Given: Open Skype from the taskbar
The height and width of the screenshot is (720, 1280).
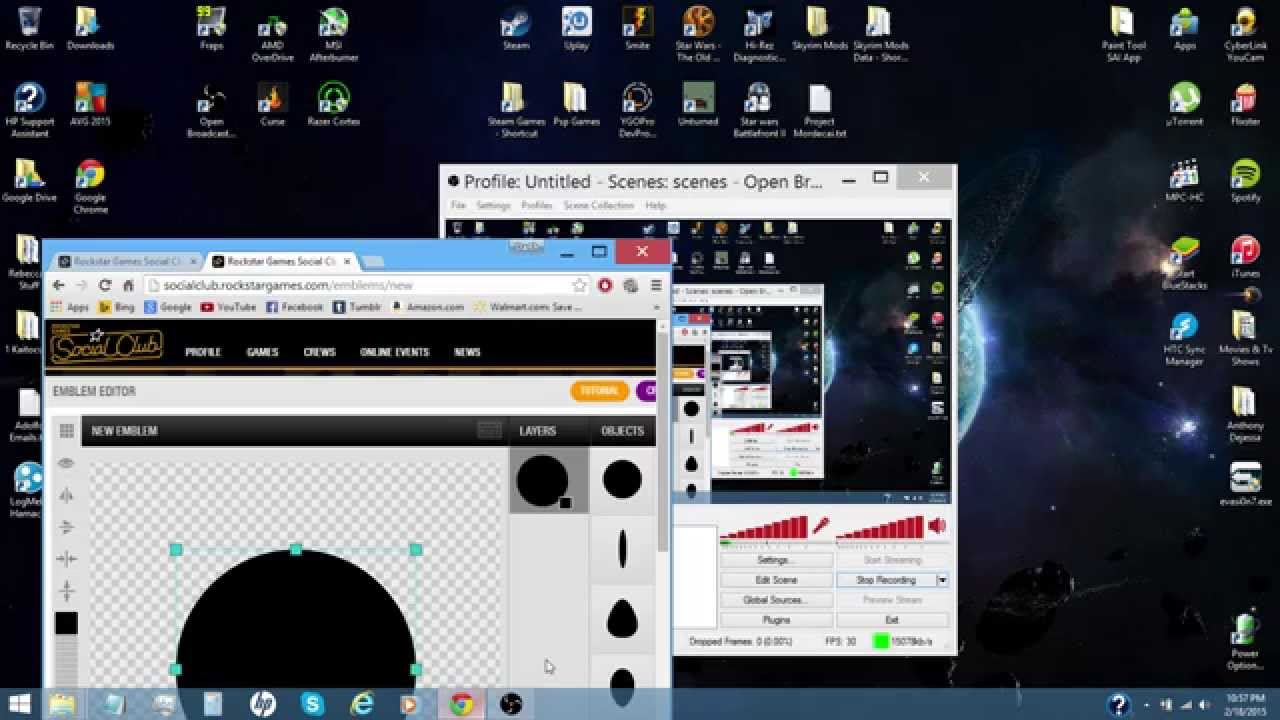Looking at the screenshot, I should pos(312,704).
